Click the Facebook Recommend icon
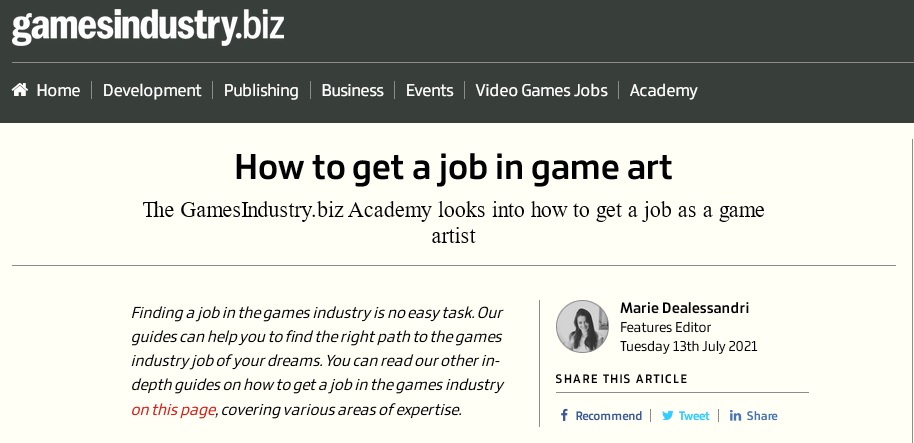Image resolution: width=914 pixels, height=443 pixels. point(564,416)
